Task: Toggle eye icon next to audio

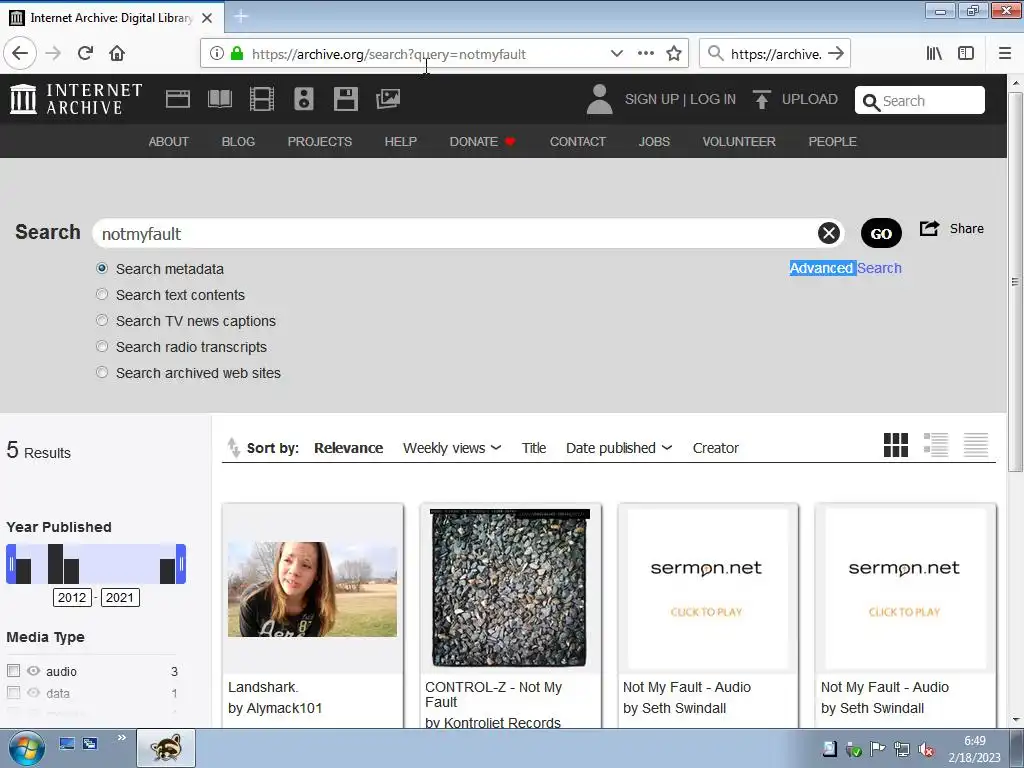Action: pos(33,671)
